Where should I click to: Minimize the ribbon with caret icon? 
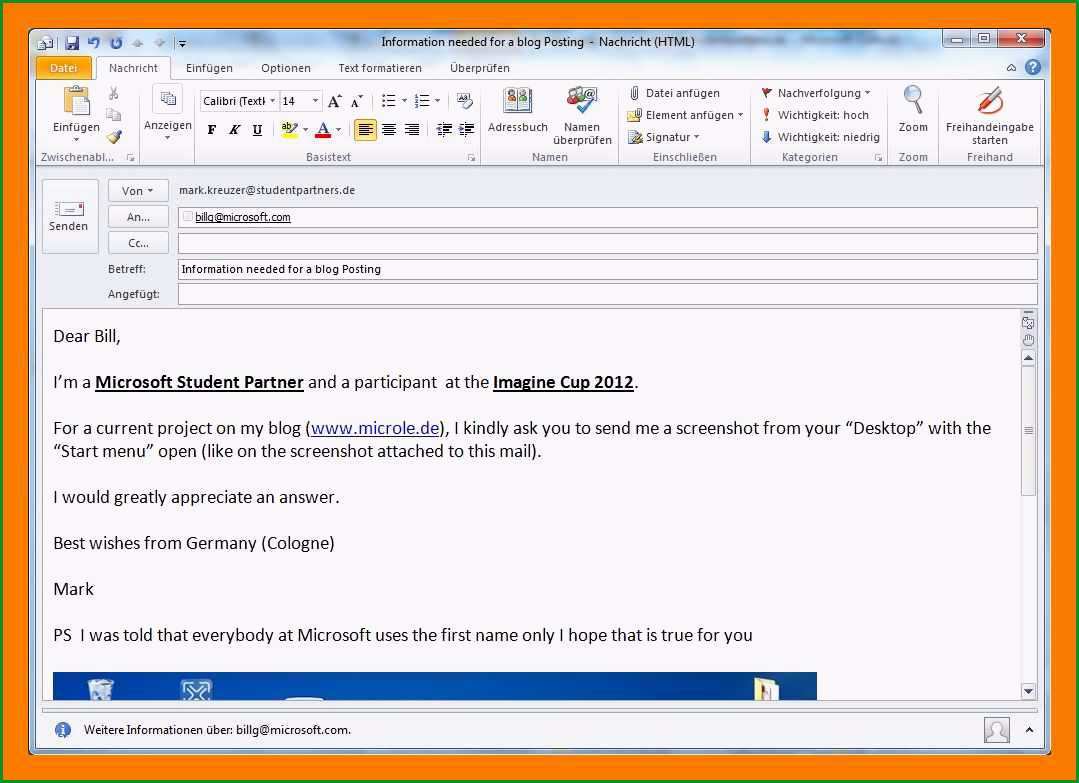pyautogui.click(x=1011, y=67)
